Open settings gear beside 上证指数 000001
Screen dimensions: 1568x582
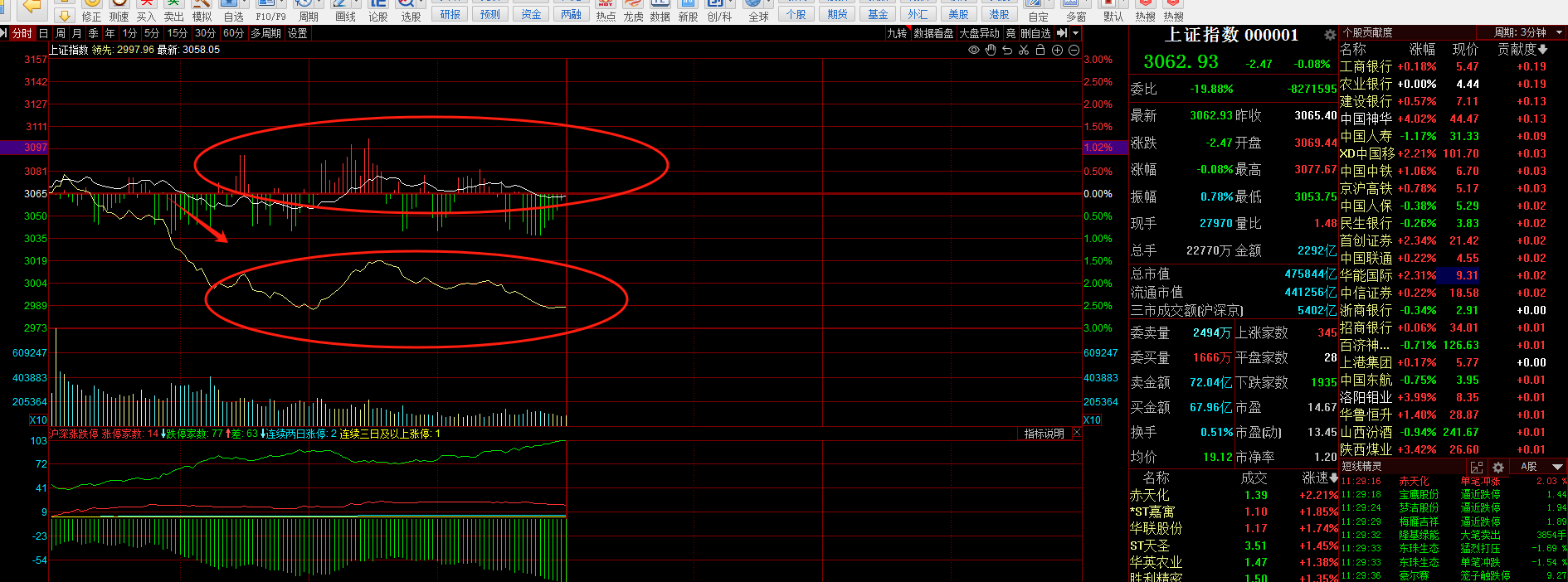coord(1330,35)
